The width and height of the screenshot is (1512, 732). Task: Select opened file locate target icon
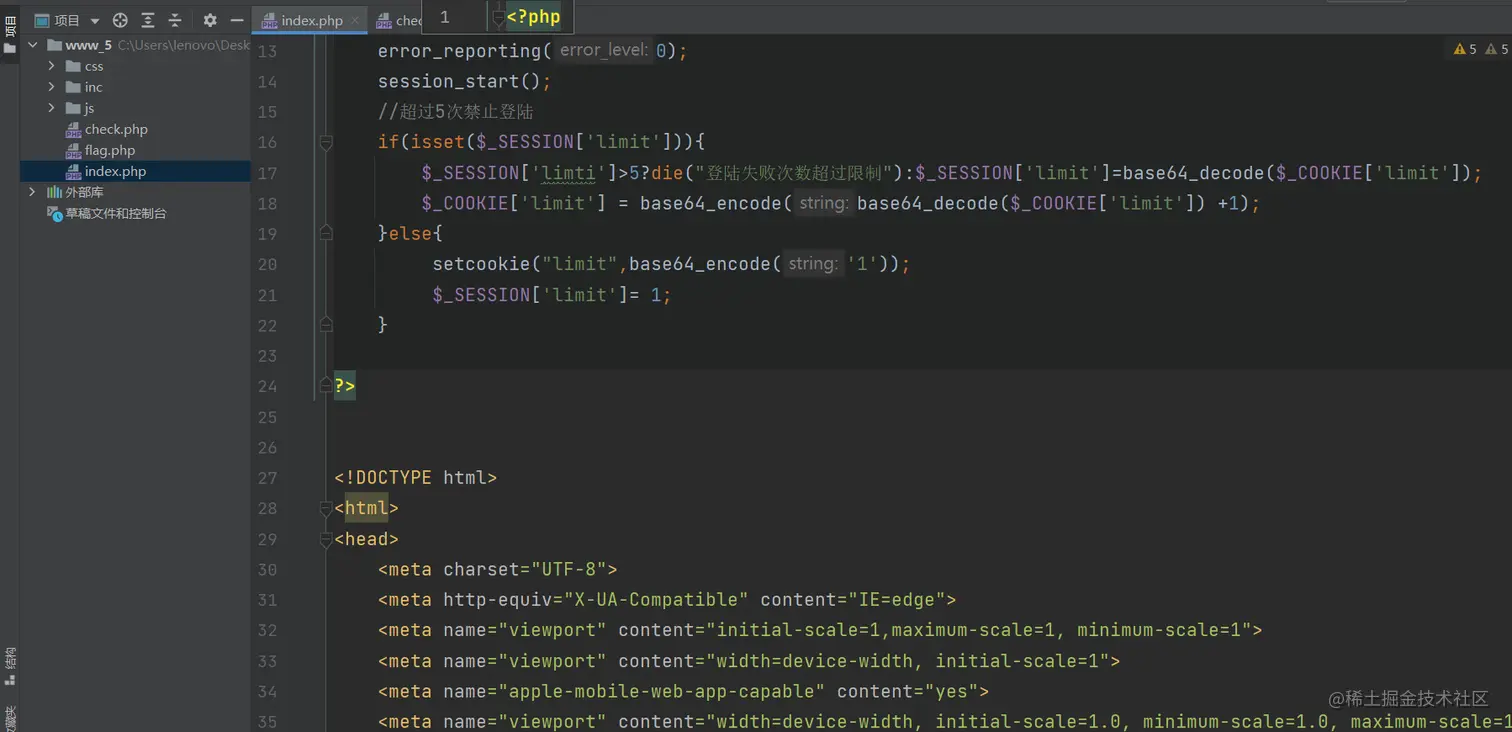[120, 20]
